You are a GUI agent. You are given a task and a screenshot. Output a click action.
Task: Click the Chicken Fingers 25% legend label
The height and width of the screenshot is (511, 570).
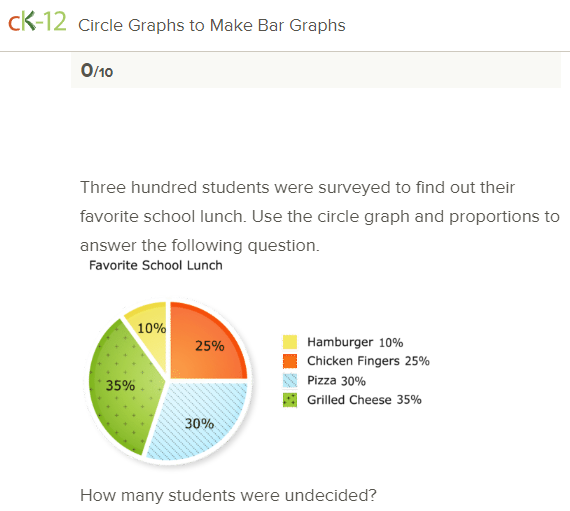tap(368, 361)
